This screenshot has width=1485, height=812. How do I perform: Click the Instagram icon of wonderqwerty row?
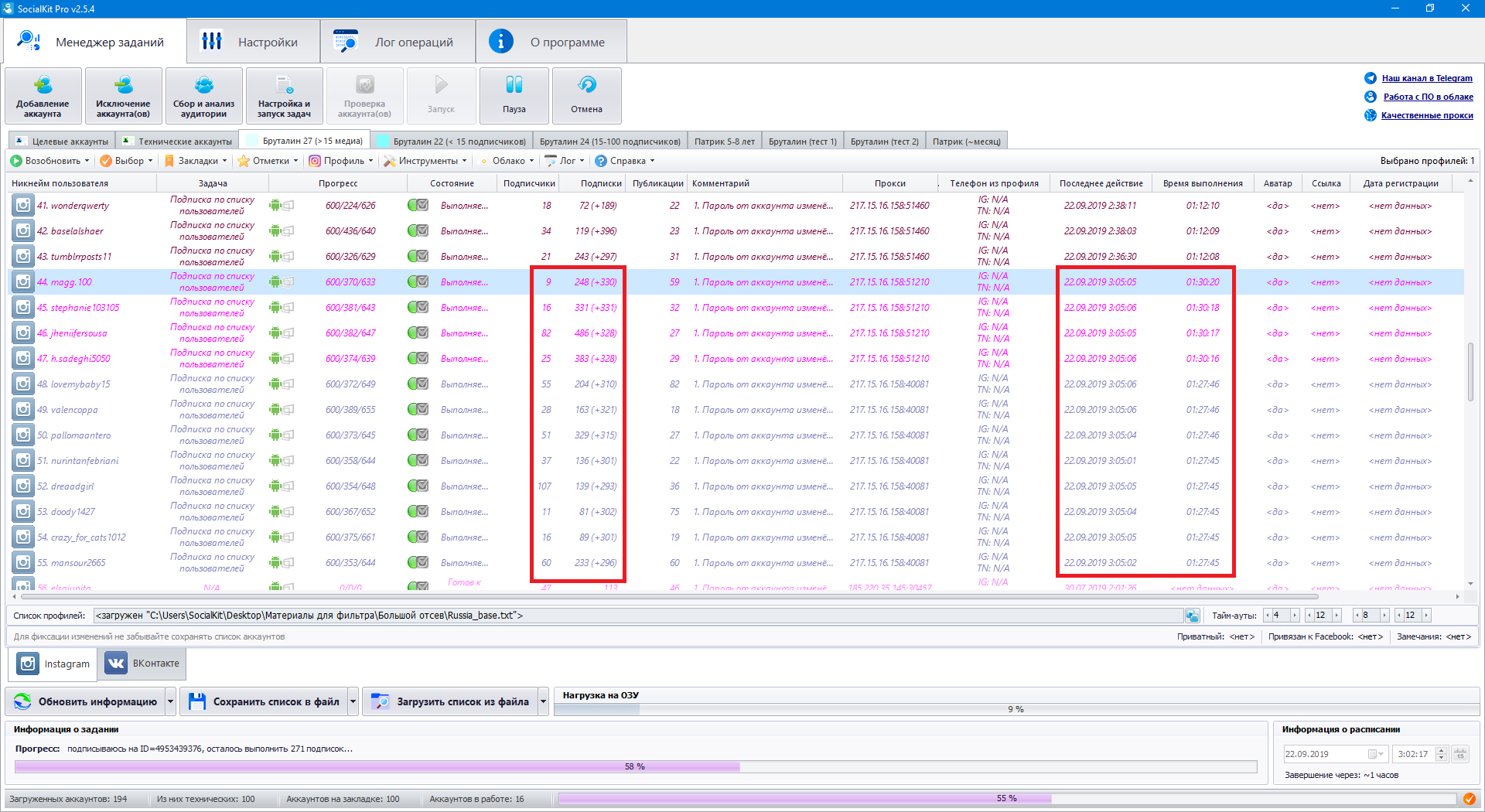point(23,205)
